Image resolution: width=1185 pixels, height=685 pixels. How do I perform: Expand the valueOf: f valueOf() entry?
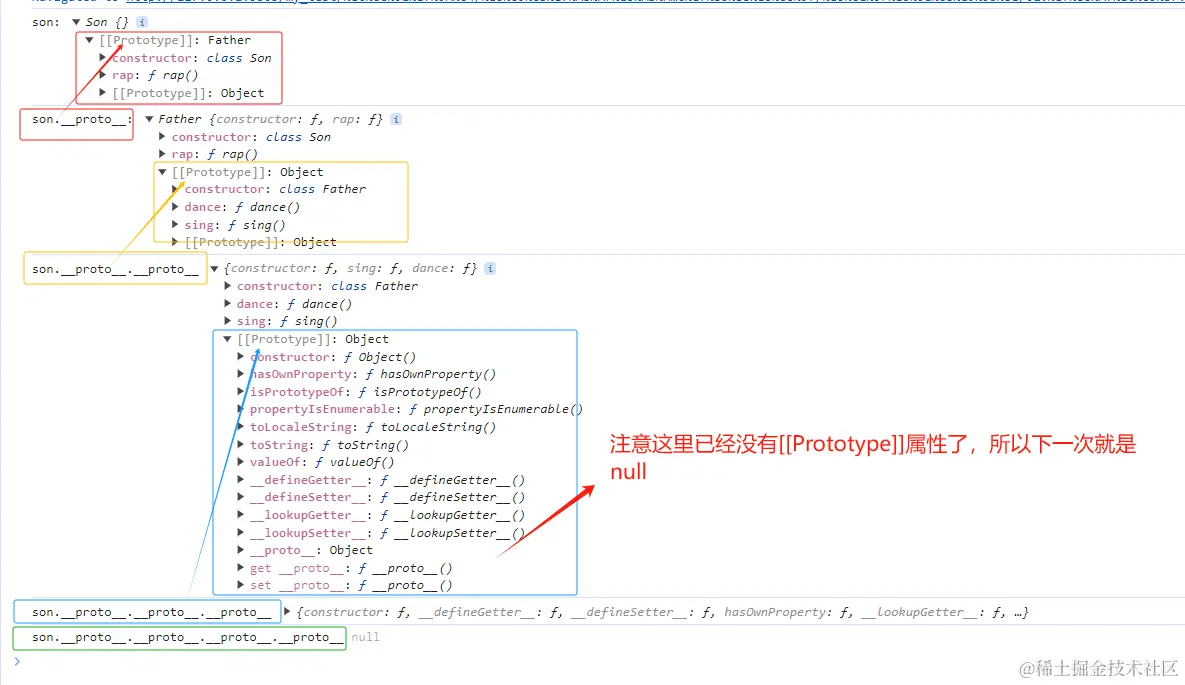[x=240, y=462]
